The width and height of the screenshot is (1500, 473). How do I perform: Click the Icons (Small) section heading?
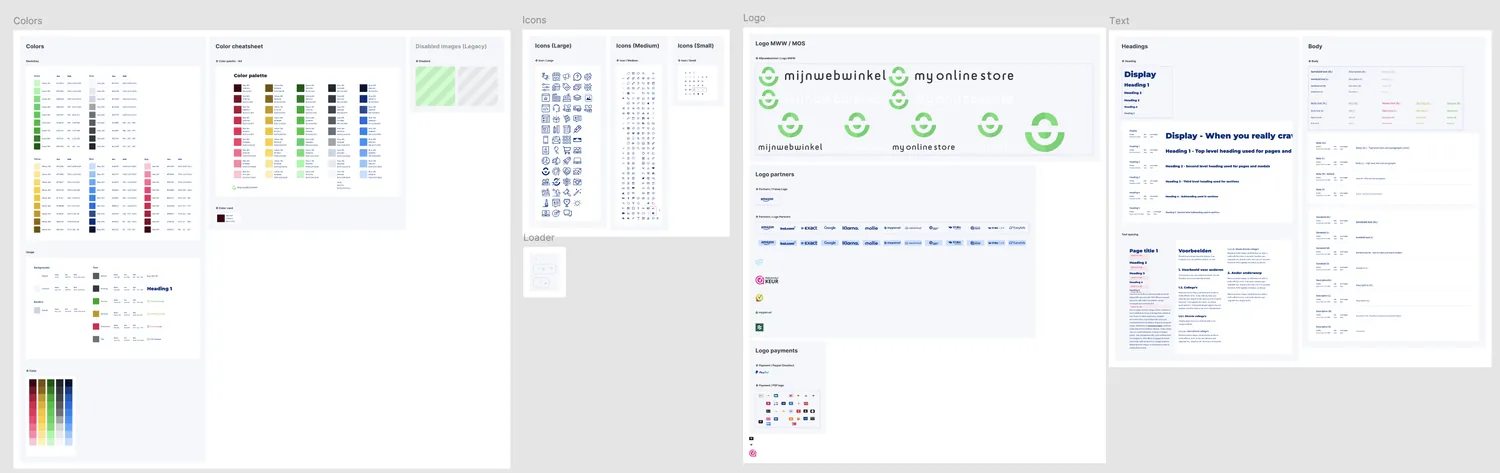pyautogui.click(x=696, y=46)
